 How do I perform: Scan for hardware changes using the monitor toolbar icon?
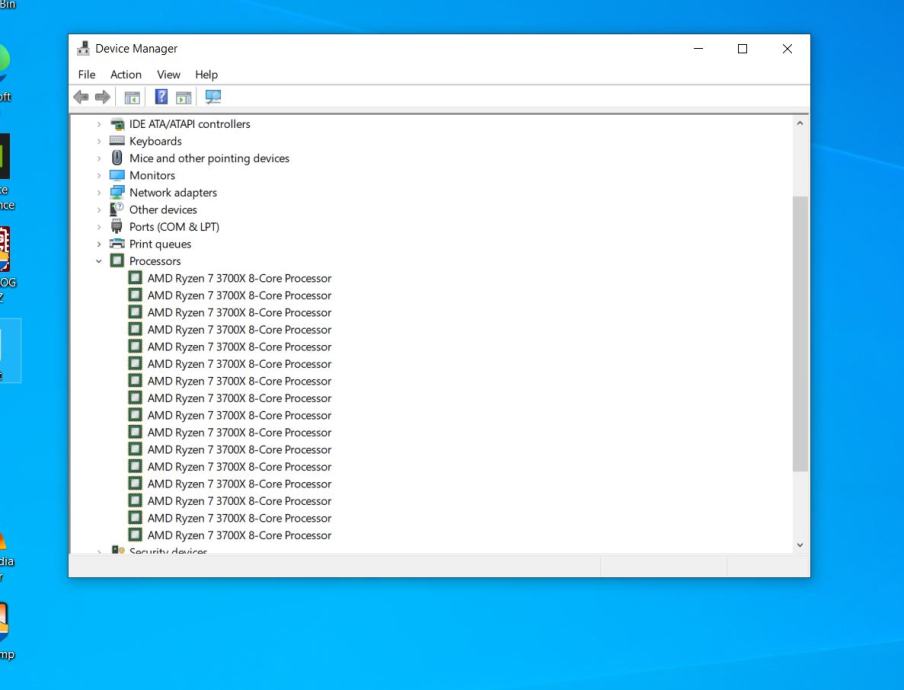tap(213, 97)
